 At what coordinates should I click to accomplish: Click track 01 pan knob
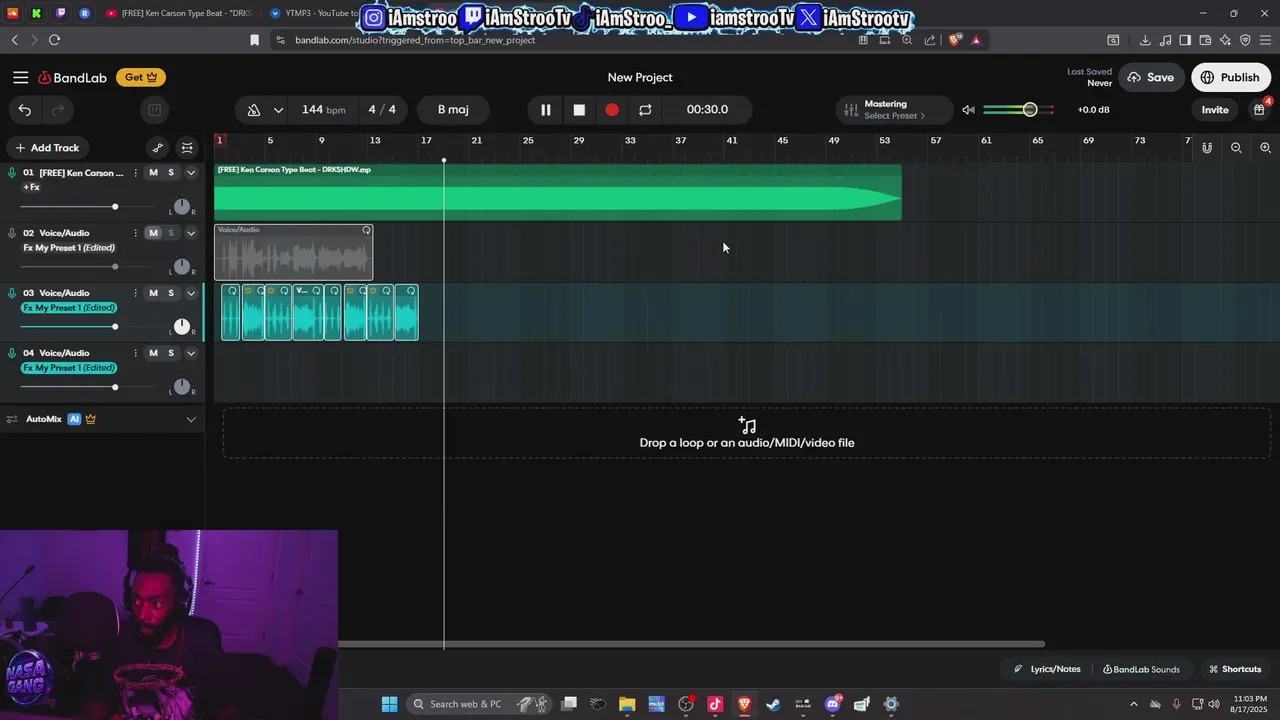181,207
